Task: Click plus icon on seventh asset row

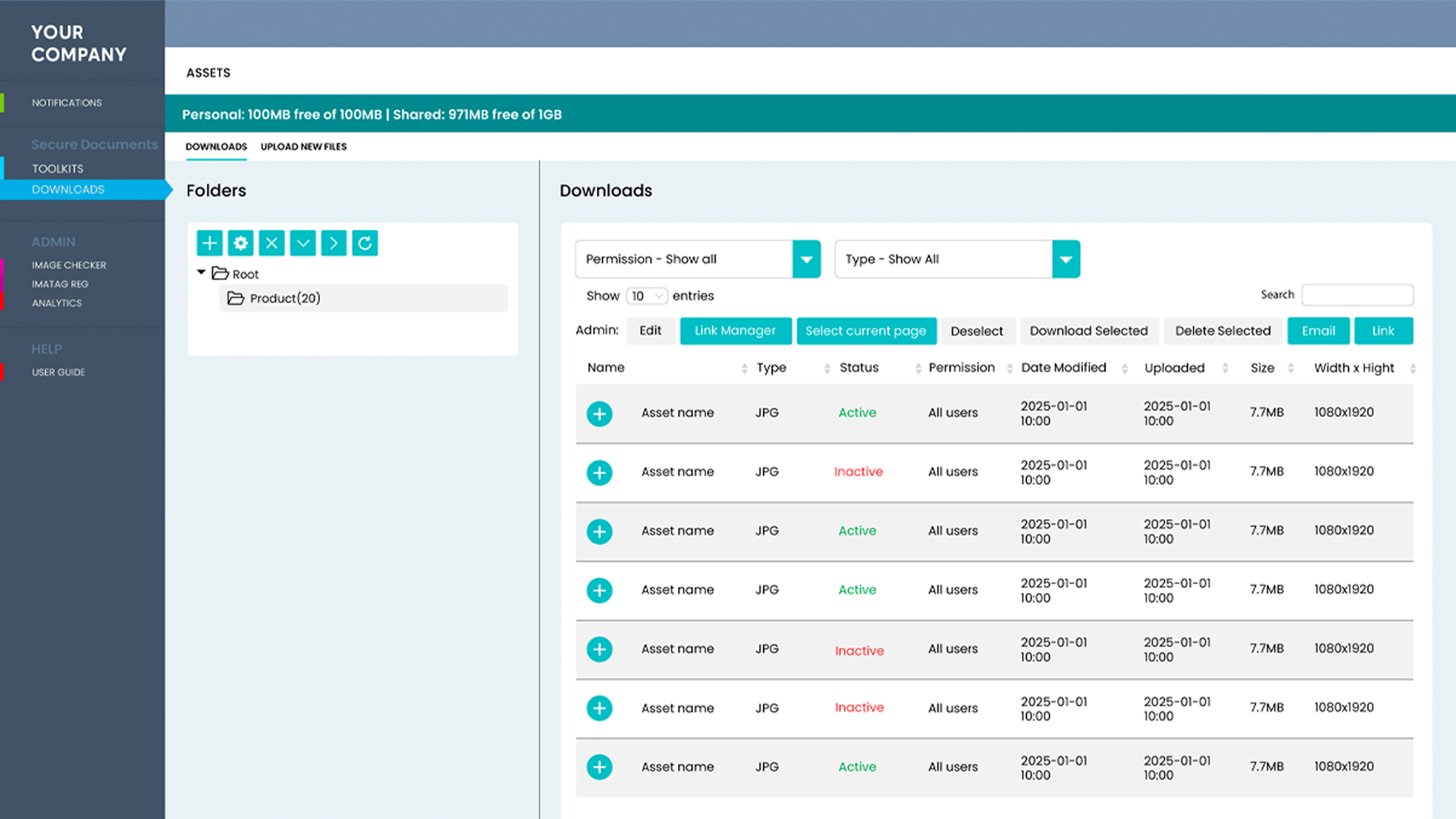Action: coord(599,767)
